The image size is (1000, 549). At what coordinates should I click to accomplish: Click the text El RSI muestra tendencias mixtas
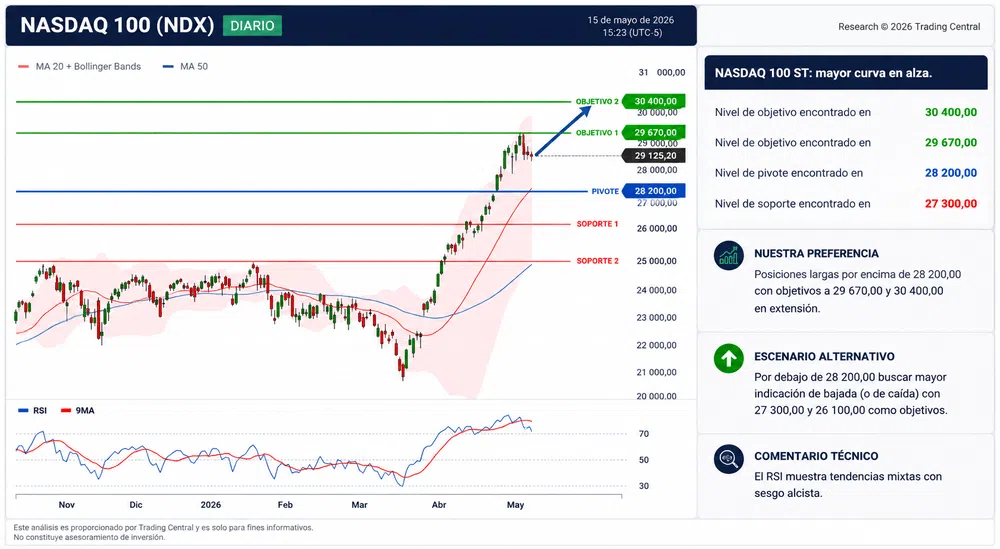pyautogui.click(x=838, y=476)
